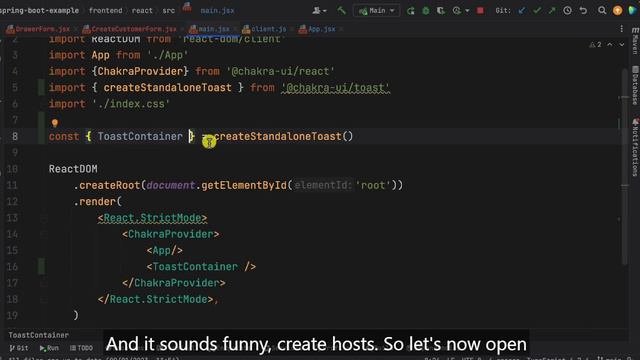The width and height of the screenshot is (640, 360).
Task: Click the './index.css' import string
Action: [131, 104]
